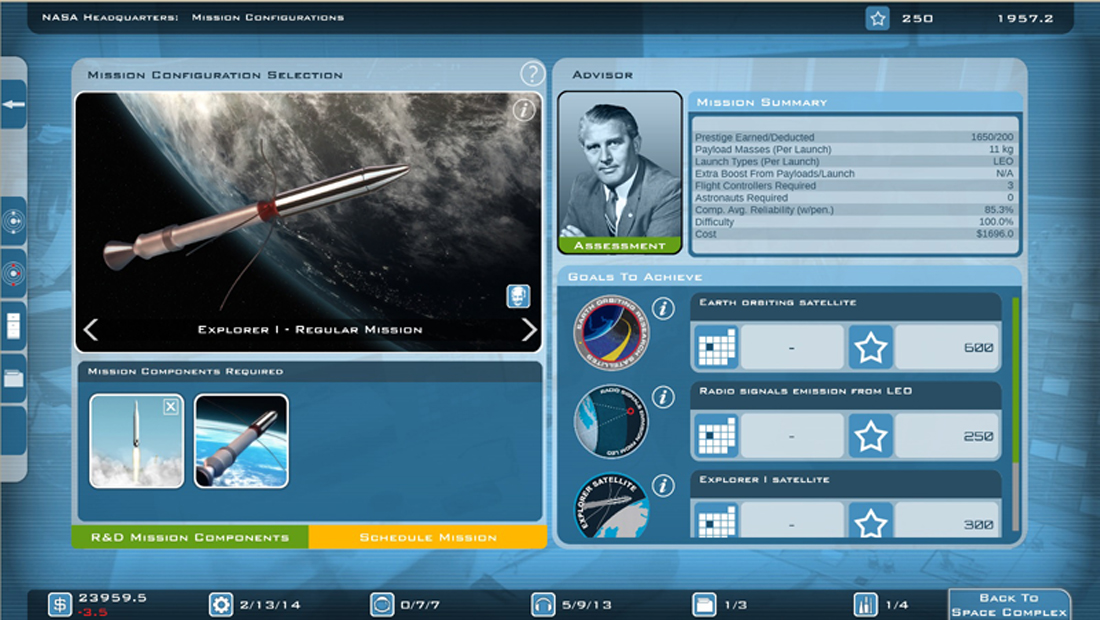
Task: Click the Difficulty 100.0% summary row
Action: (854, 222)
